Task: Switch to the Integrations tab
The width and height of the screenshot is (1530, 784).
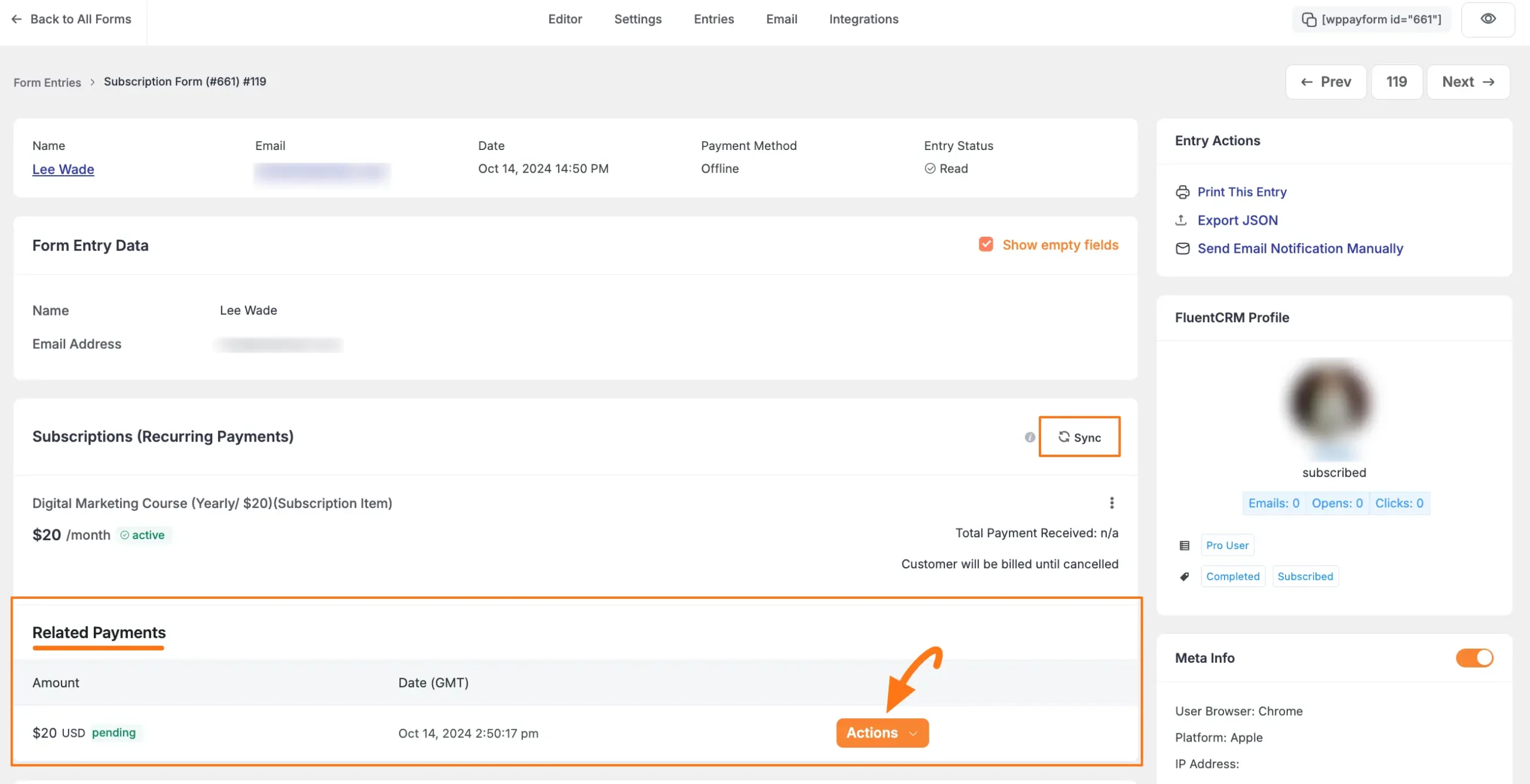Action: [863, 19]
